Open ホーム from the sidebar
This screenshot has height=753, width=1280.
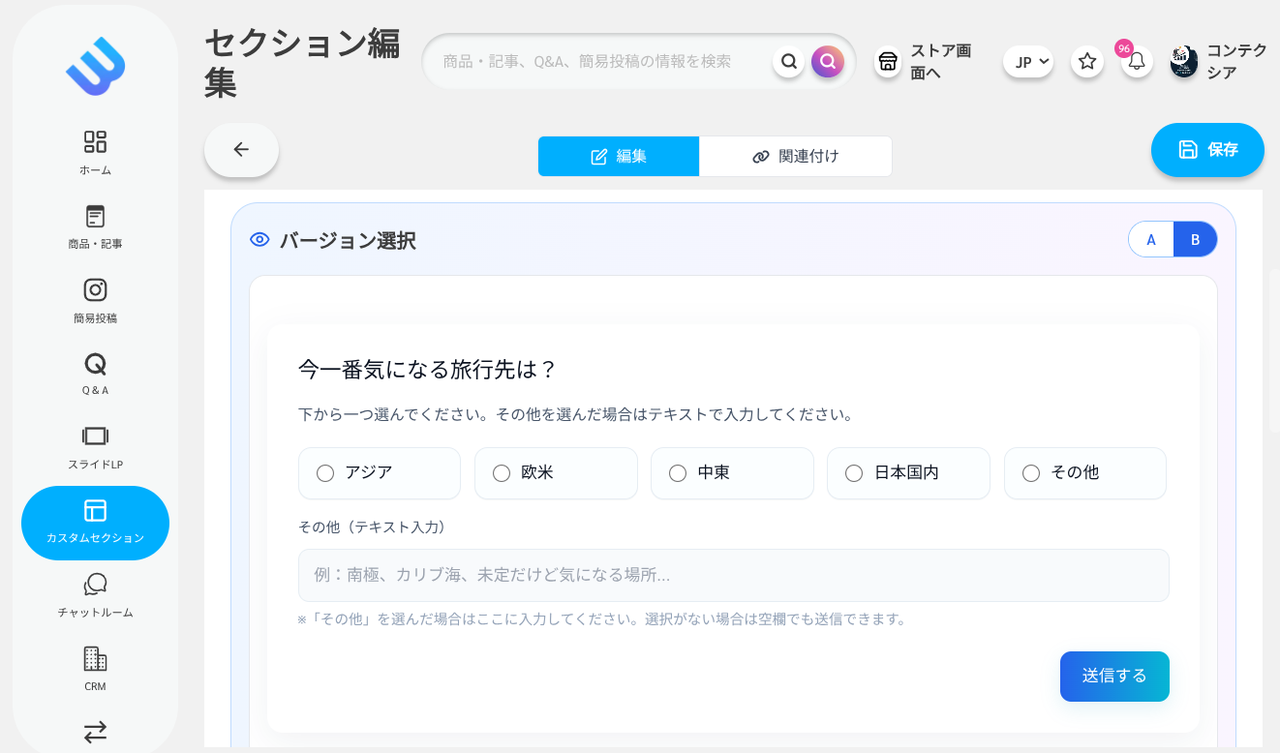(x=95, y=152)
